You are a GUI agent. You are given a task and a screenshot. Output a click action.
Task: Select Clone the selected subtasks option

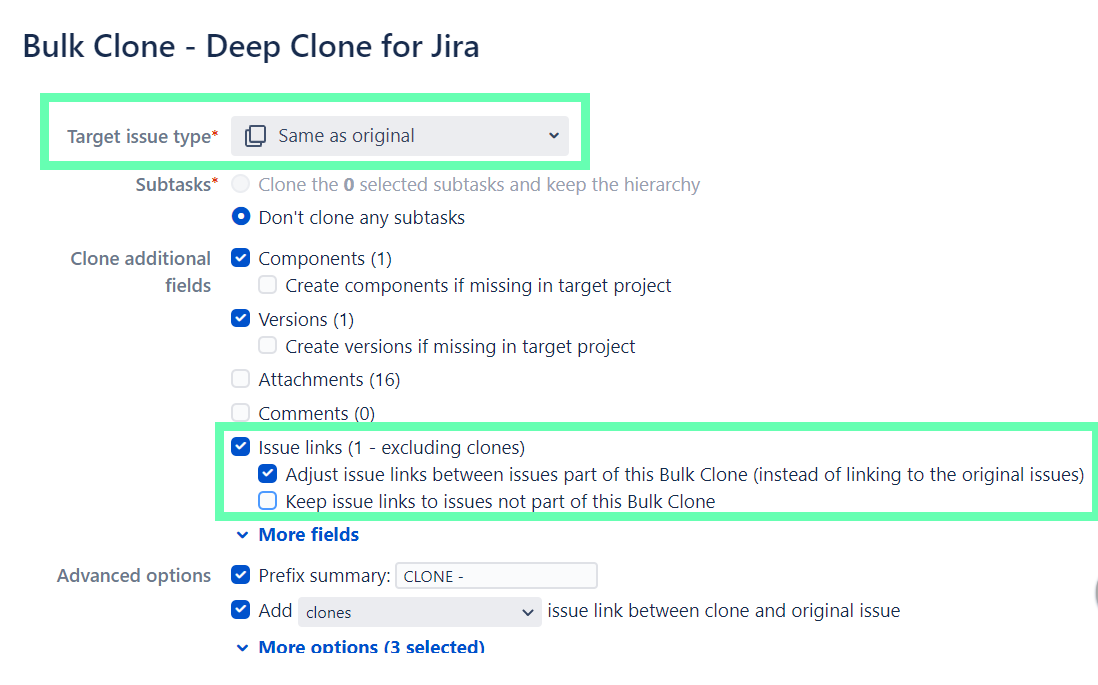coord(239,184)
